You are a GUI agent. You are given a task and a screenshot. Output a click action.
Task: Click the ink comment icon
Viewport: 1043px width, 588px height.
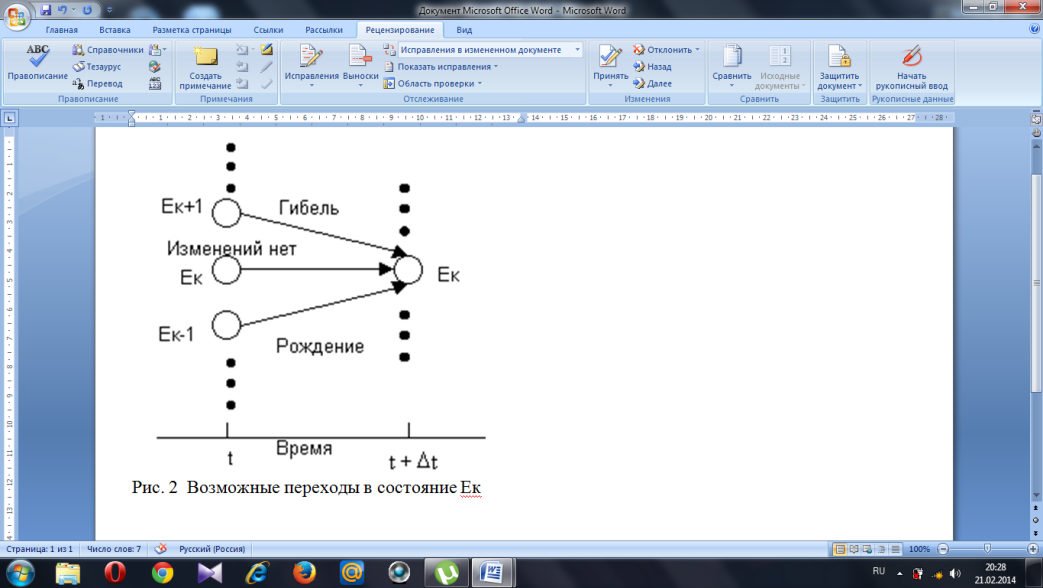(x=267, y=50)
